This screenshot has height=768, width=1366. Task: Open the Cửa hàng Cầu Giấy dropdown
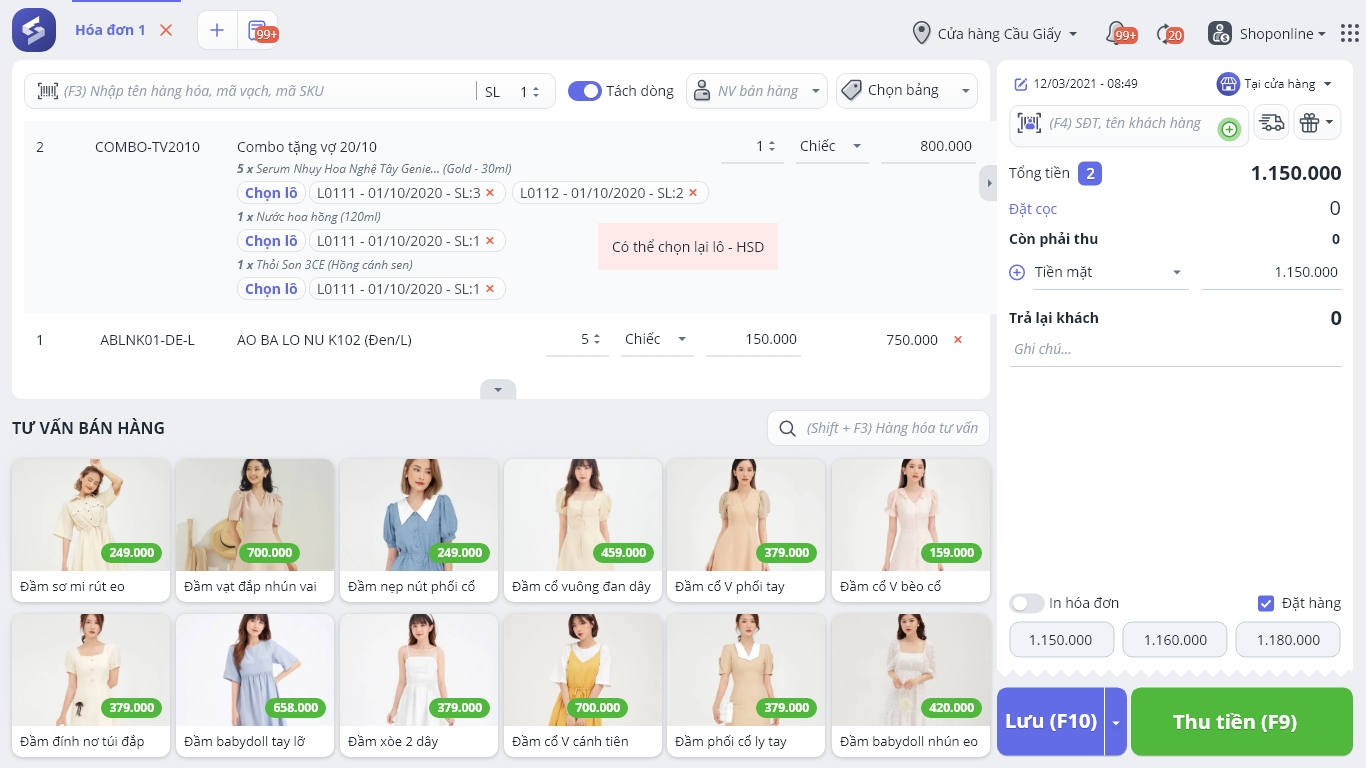point(996,34)
